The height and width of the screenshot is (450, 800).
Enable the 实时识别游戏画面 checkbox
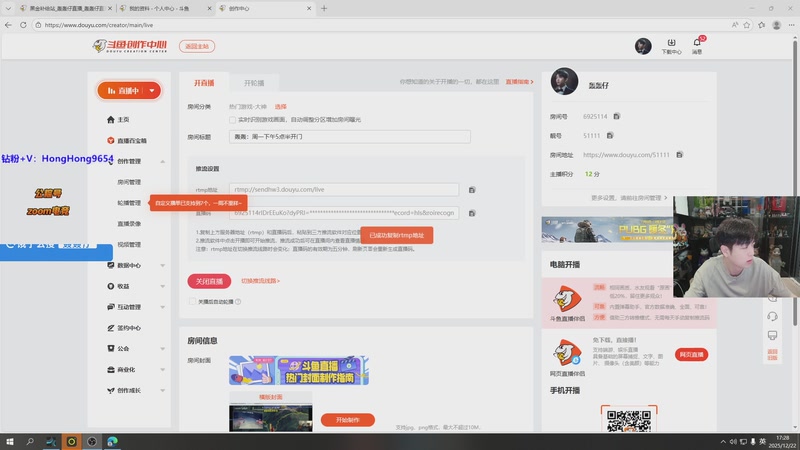click(232, 119)
